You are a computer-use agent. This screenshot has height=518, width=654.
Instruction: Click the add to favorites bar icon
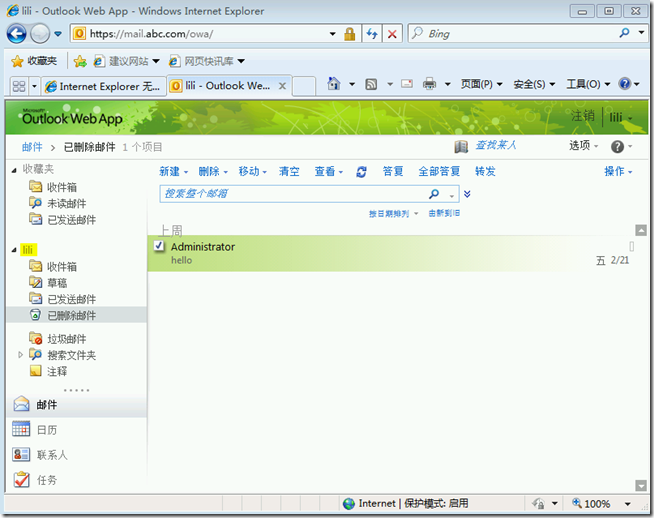coord(80,61)
